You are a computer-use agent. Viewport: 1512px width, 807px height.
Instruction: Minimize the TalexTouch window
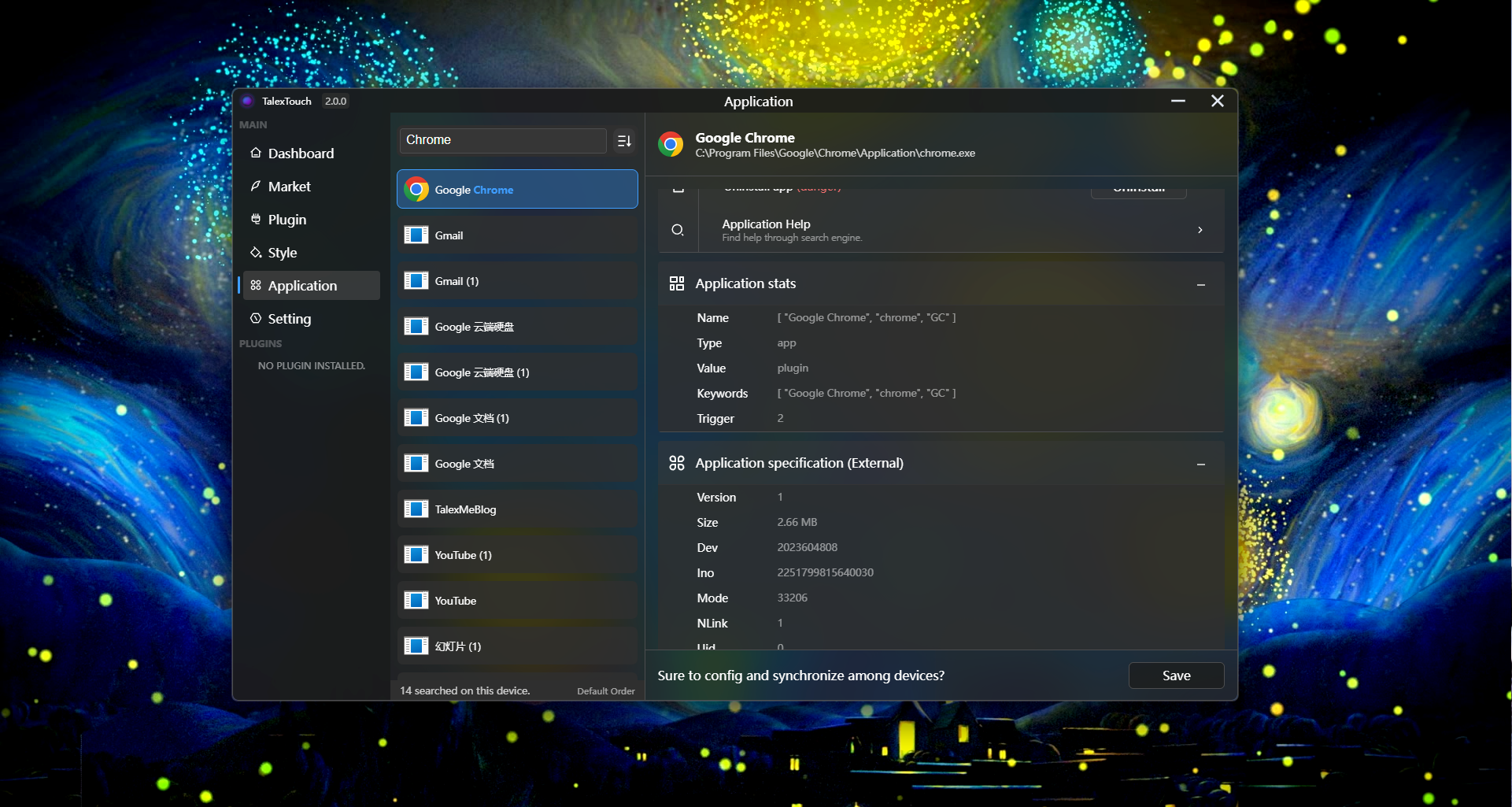(1178, 101)
